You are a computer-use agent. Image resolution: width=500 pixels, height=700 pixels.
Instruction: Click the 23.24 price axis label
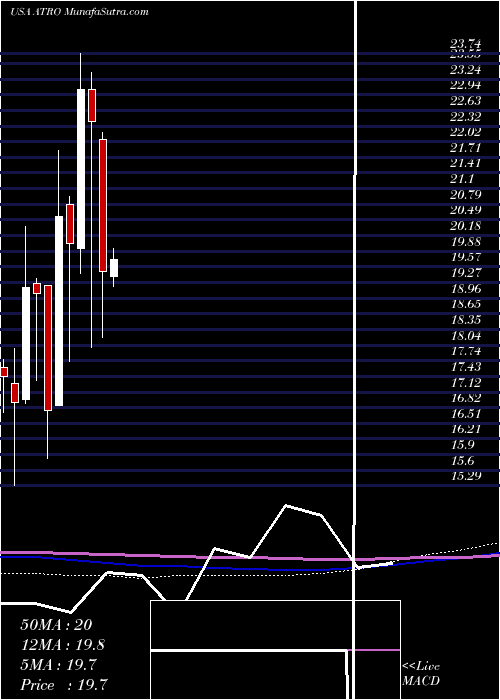point(466,70)
